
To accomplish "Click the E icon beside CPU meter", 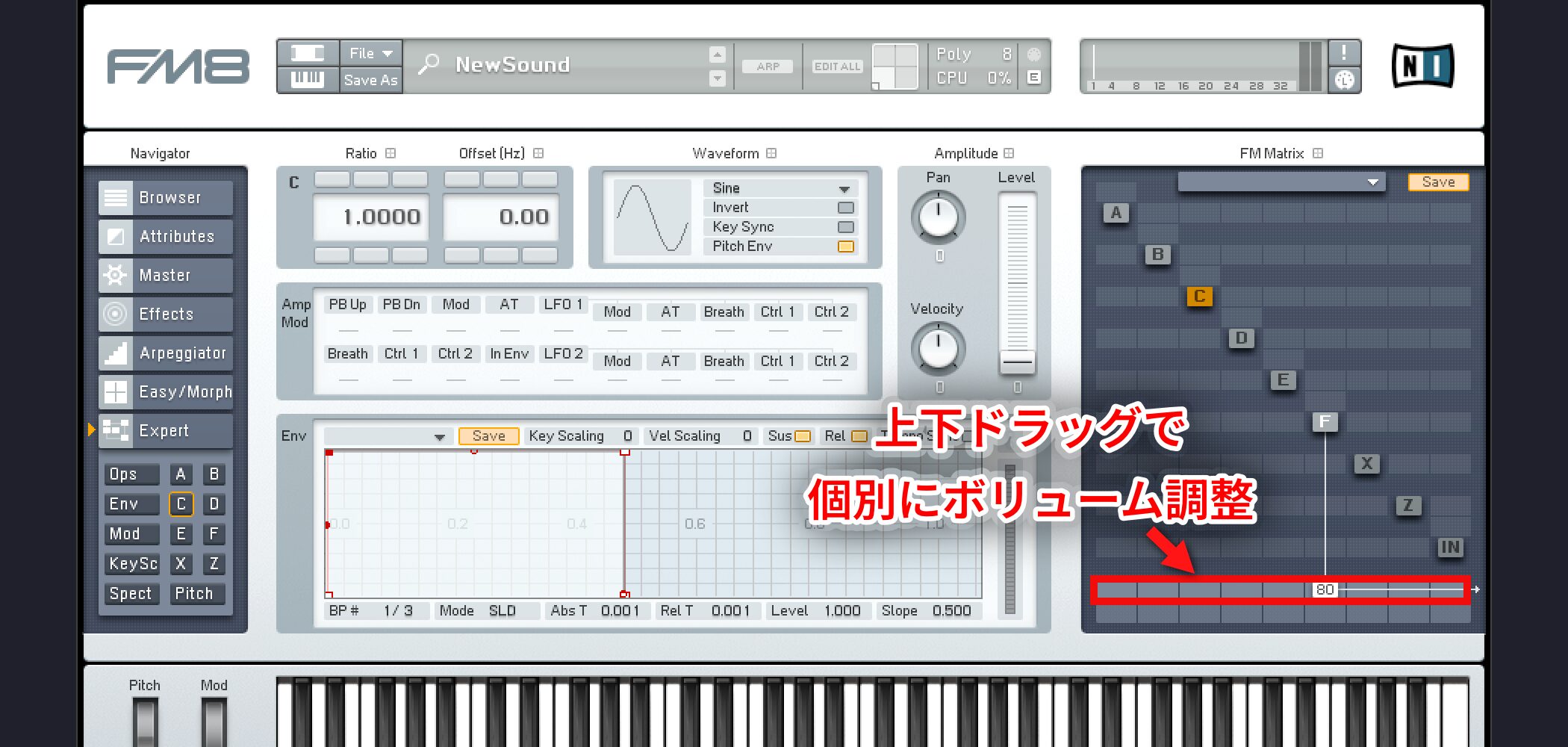I will 1034,77.
